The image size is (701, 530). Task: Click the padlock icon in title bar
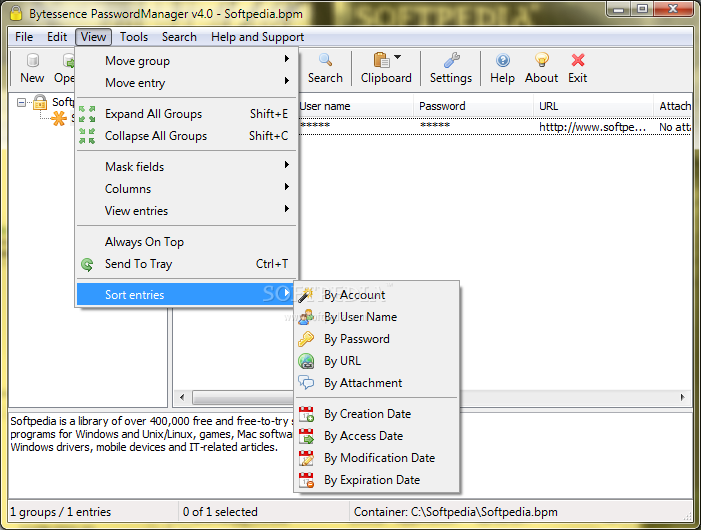pyautogui.click(x=16, y=13)
